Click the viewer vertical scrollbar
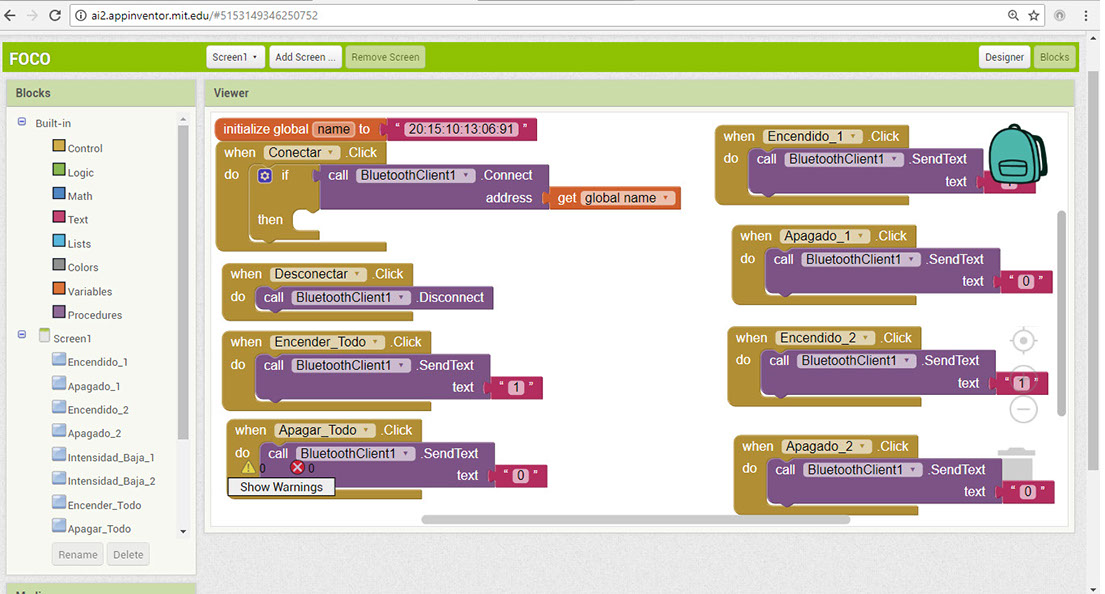Screen dimensions: 1105x594 (x=1061, y=313)
